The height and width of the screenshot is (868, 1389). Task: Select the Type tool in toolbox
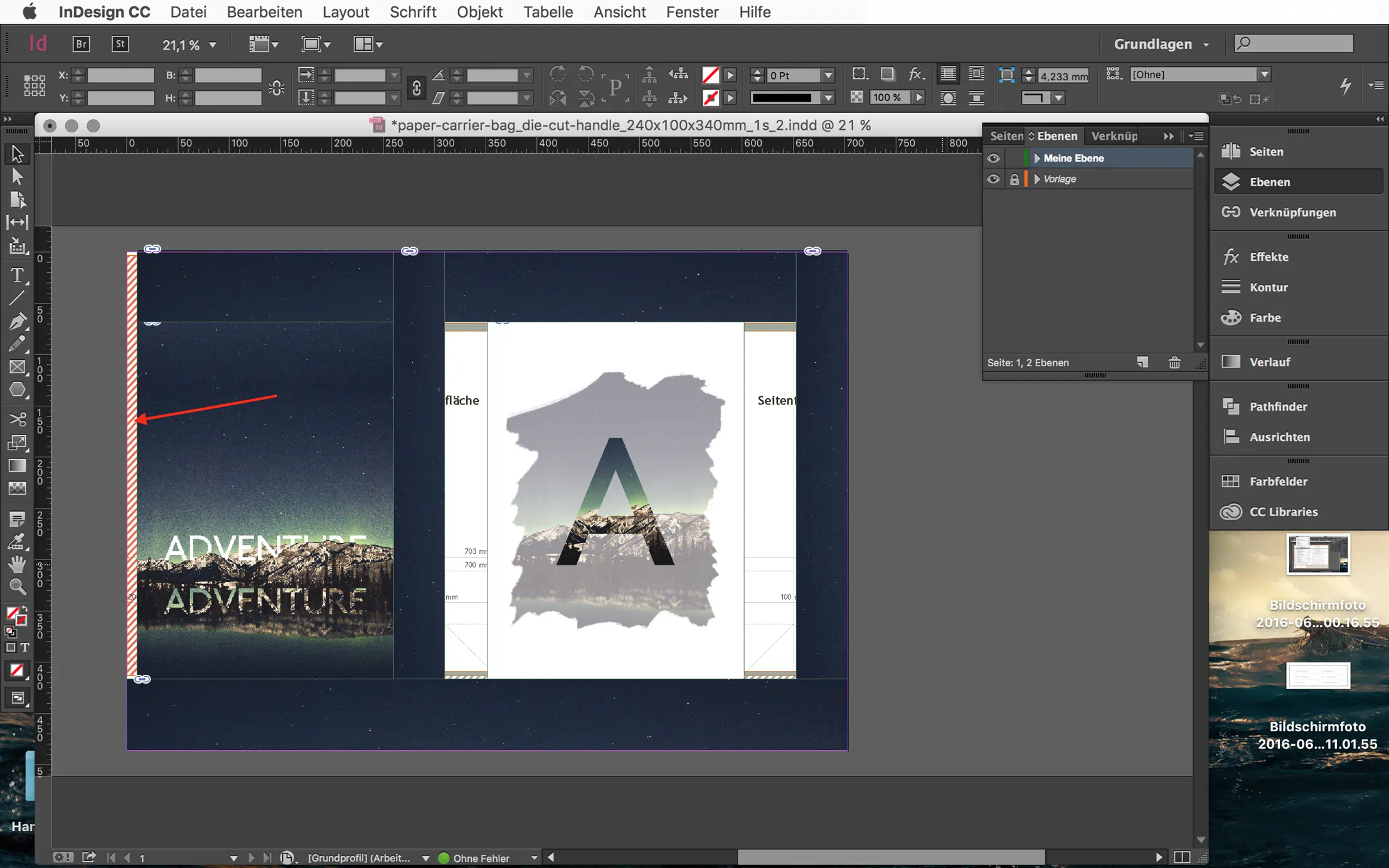click(17, 275)
